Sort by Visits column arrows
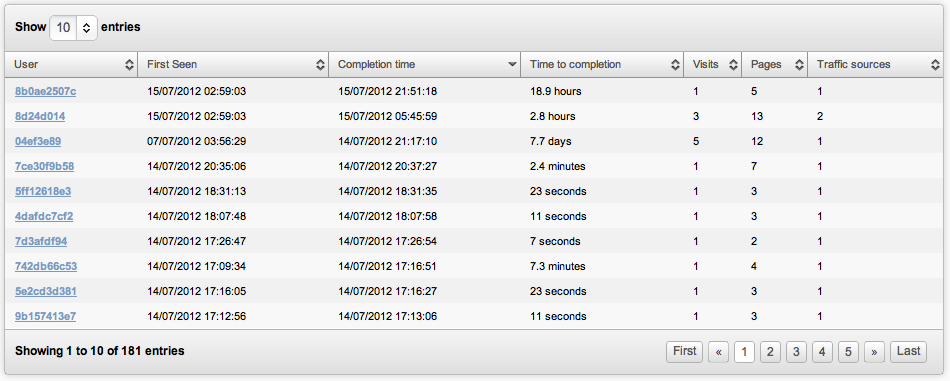This screenshot has width=950, height=381. pyautogui.click(x=733, y=65)
